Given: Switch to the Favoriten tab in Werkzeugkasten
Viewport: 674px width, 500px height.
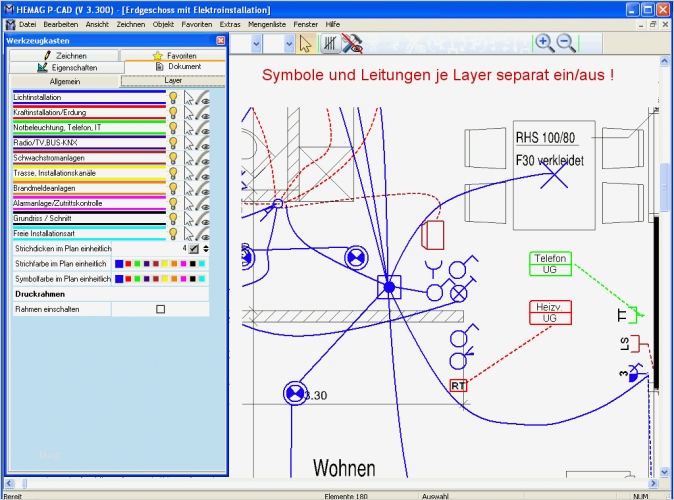Looking at the screenshot, I should point(173,55).
